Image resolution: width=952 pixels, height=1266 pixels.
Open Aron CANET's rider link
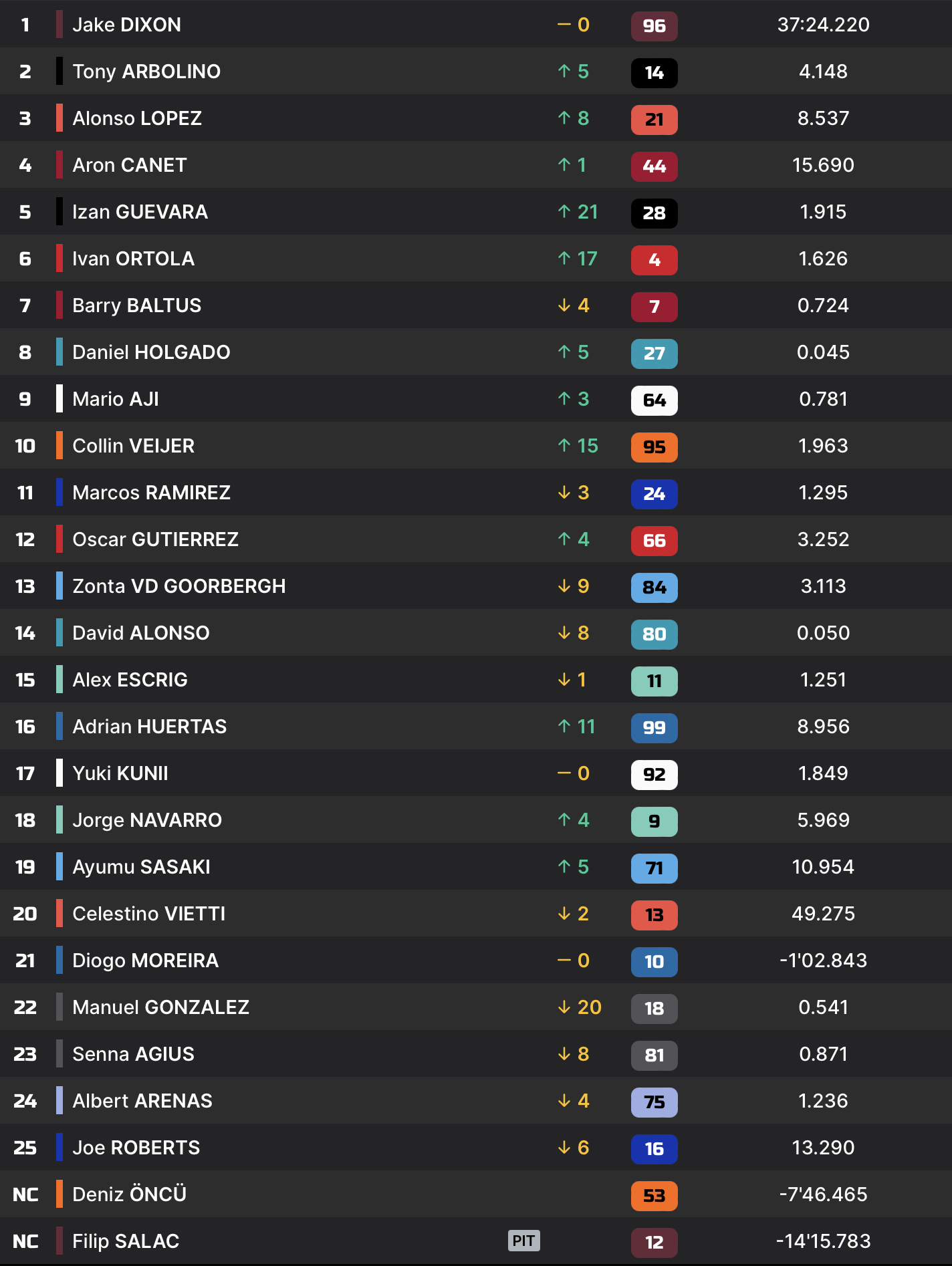point(130,165)
